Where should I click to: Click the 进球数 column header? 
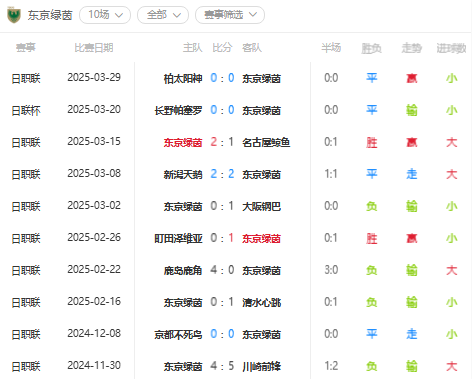452,48
